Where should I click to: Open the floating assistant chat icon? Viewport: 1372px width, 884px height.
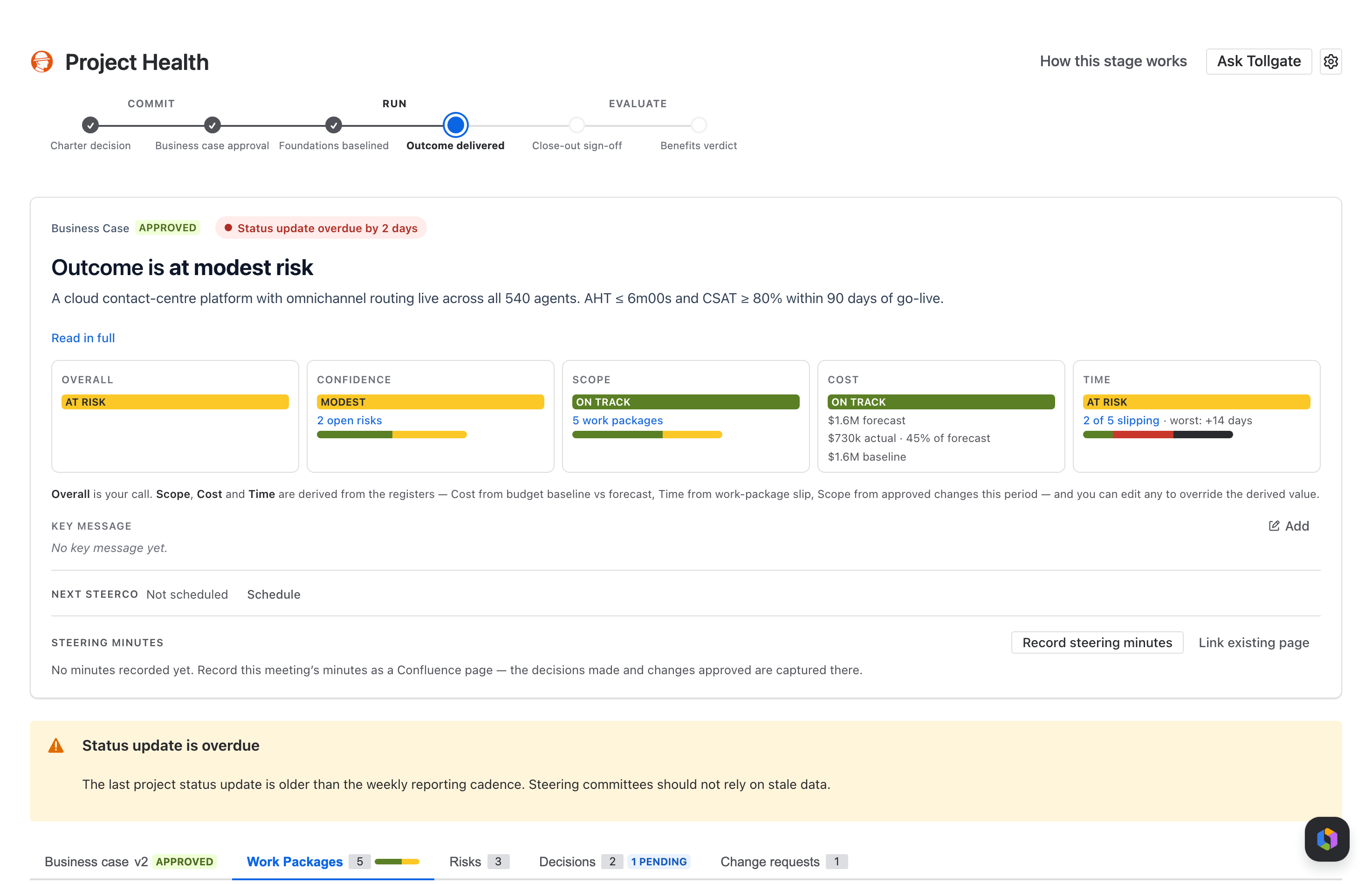pyautogui.click(x=1327, y=839)
